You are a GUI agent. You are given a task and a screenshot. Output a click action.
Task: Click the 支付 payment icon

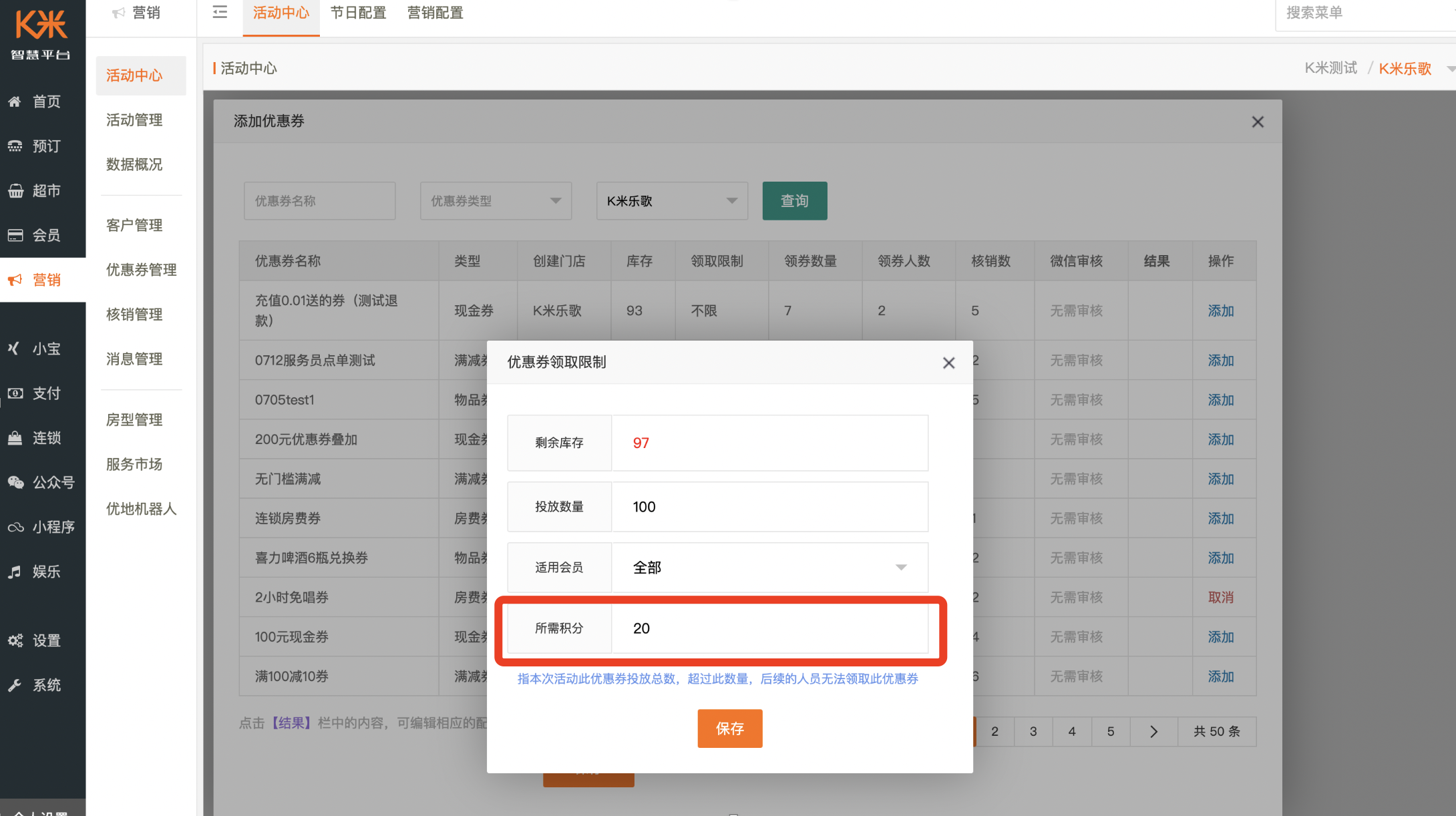(x=15, y=393)
